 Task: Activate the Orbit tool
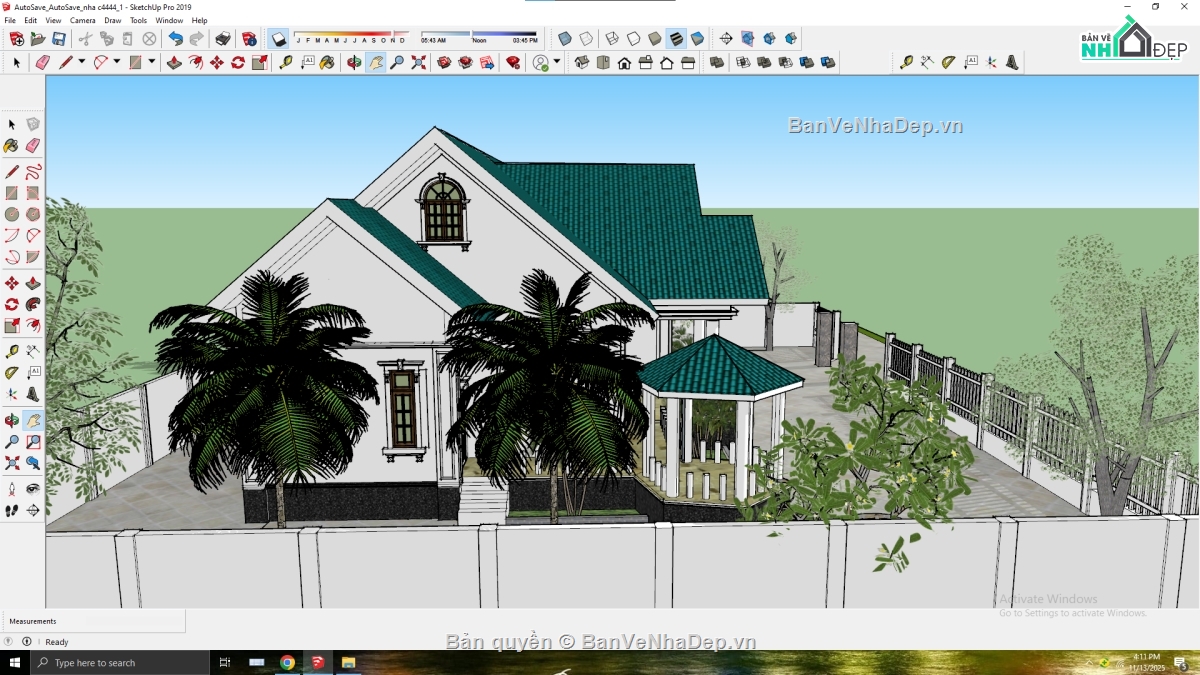coord(354,62)
